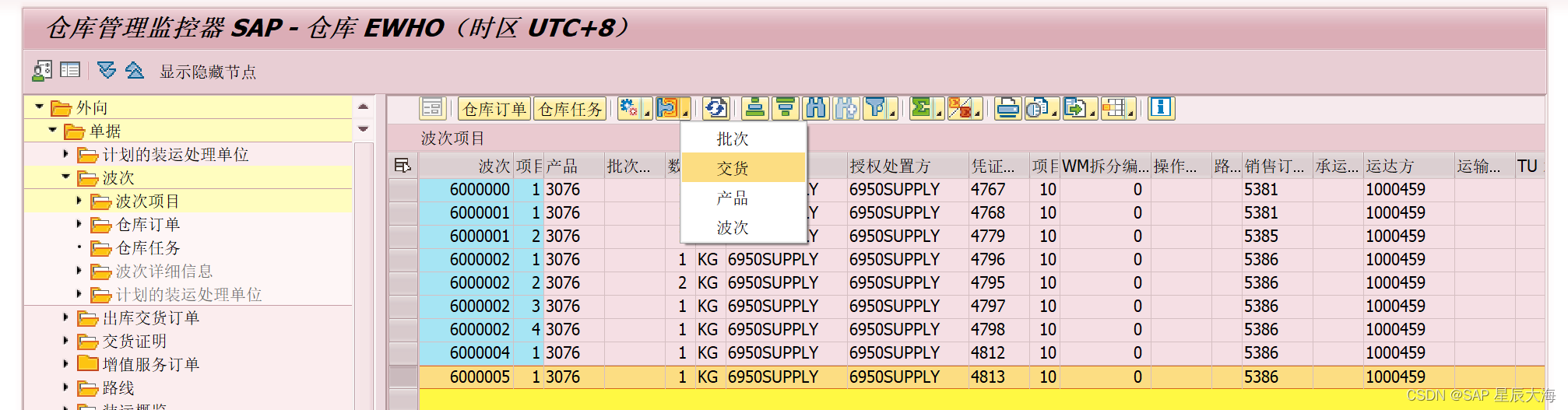The image size is (1568, 410).
Task: Expand the 波次项目 node arrow
Action: click(x=79, y=200)
